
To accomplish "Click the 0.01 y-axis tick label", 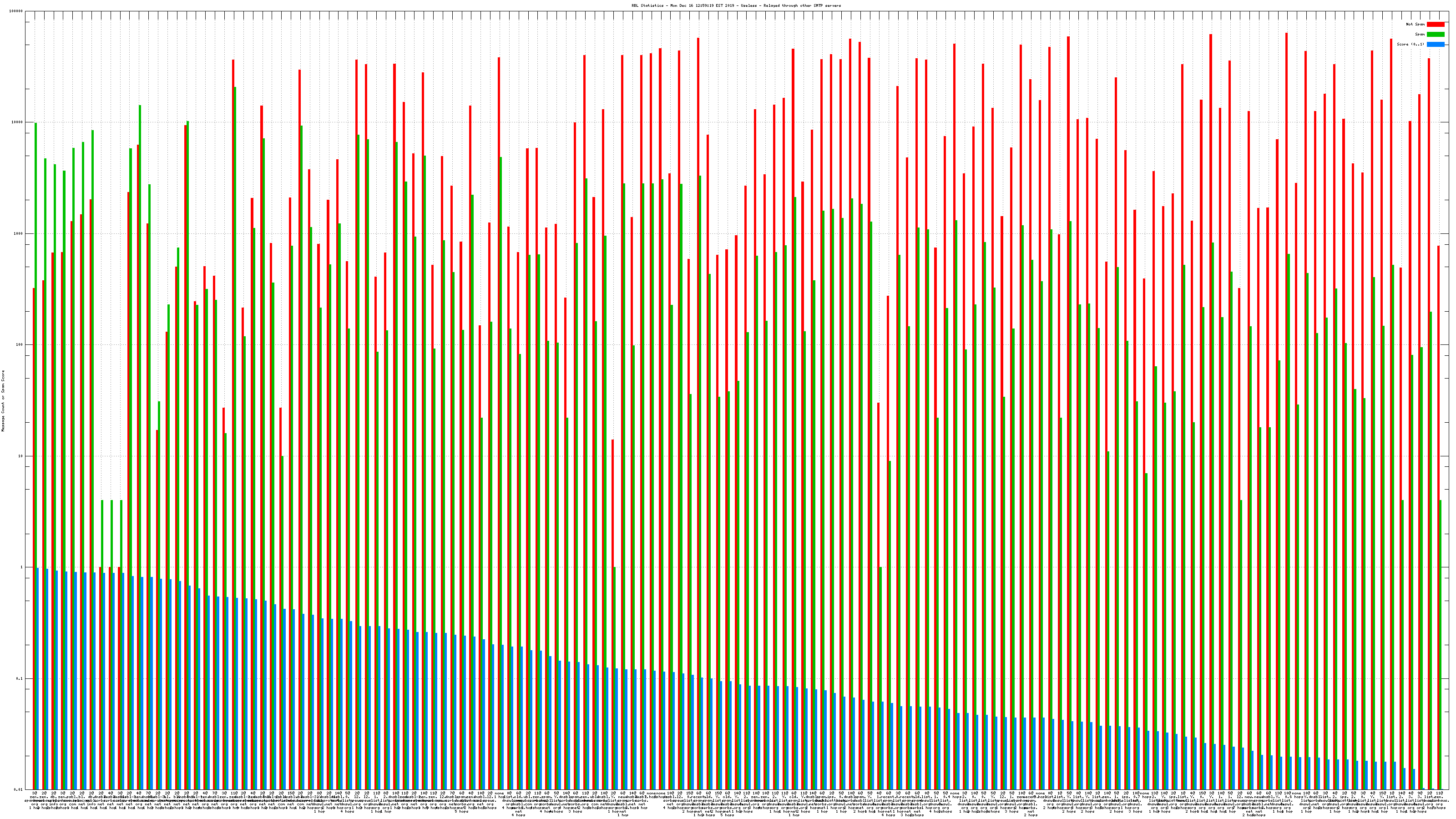I will pyautogui.click(x=19, y=789).
